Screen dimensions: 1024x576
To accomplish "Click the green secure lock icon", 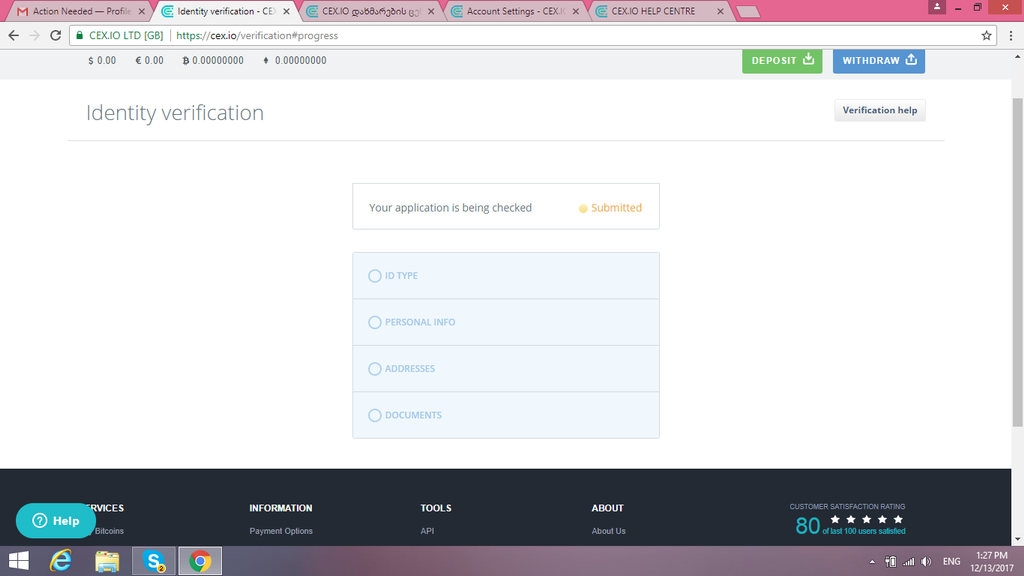I will pyautogui.click(x=80, y=35).
